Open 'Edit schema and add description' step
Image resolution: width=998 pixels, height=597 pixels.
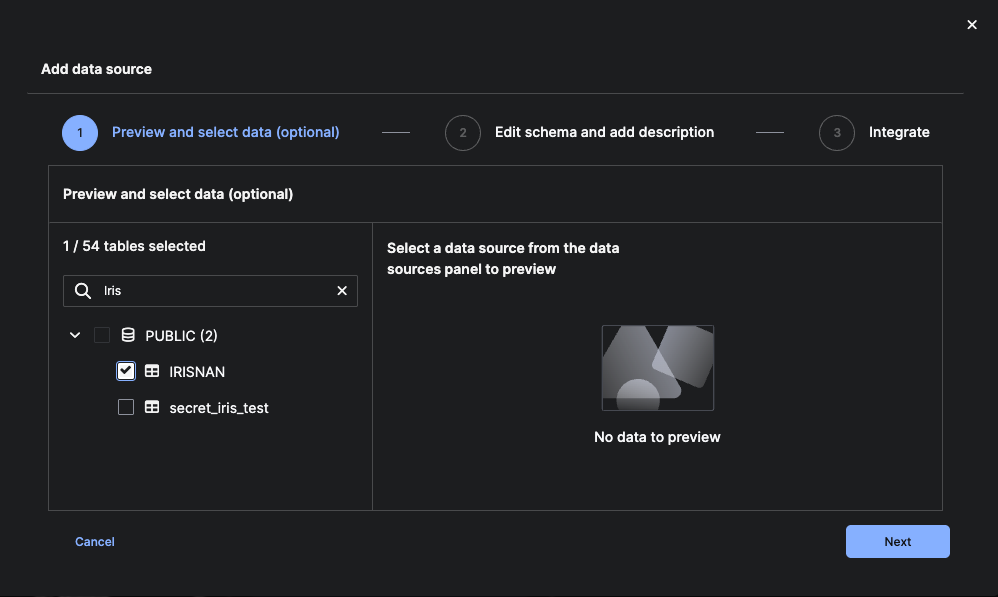(x=604, y=132)
